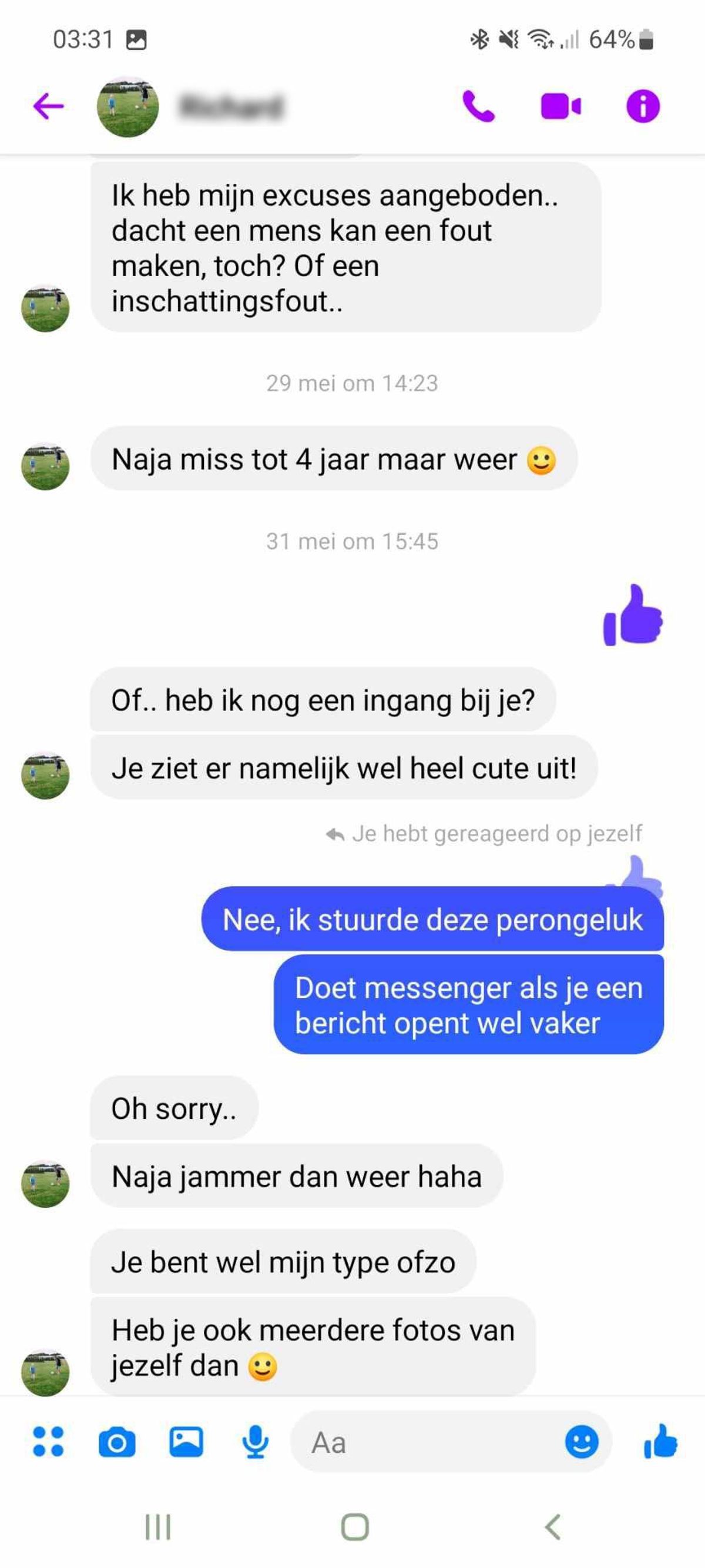Tap the Android recent apps navigation button
The height and width of the screenshot is (1568, 705).
(x=158, y=1527)
